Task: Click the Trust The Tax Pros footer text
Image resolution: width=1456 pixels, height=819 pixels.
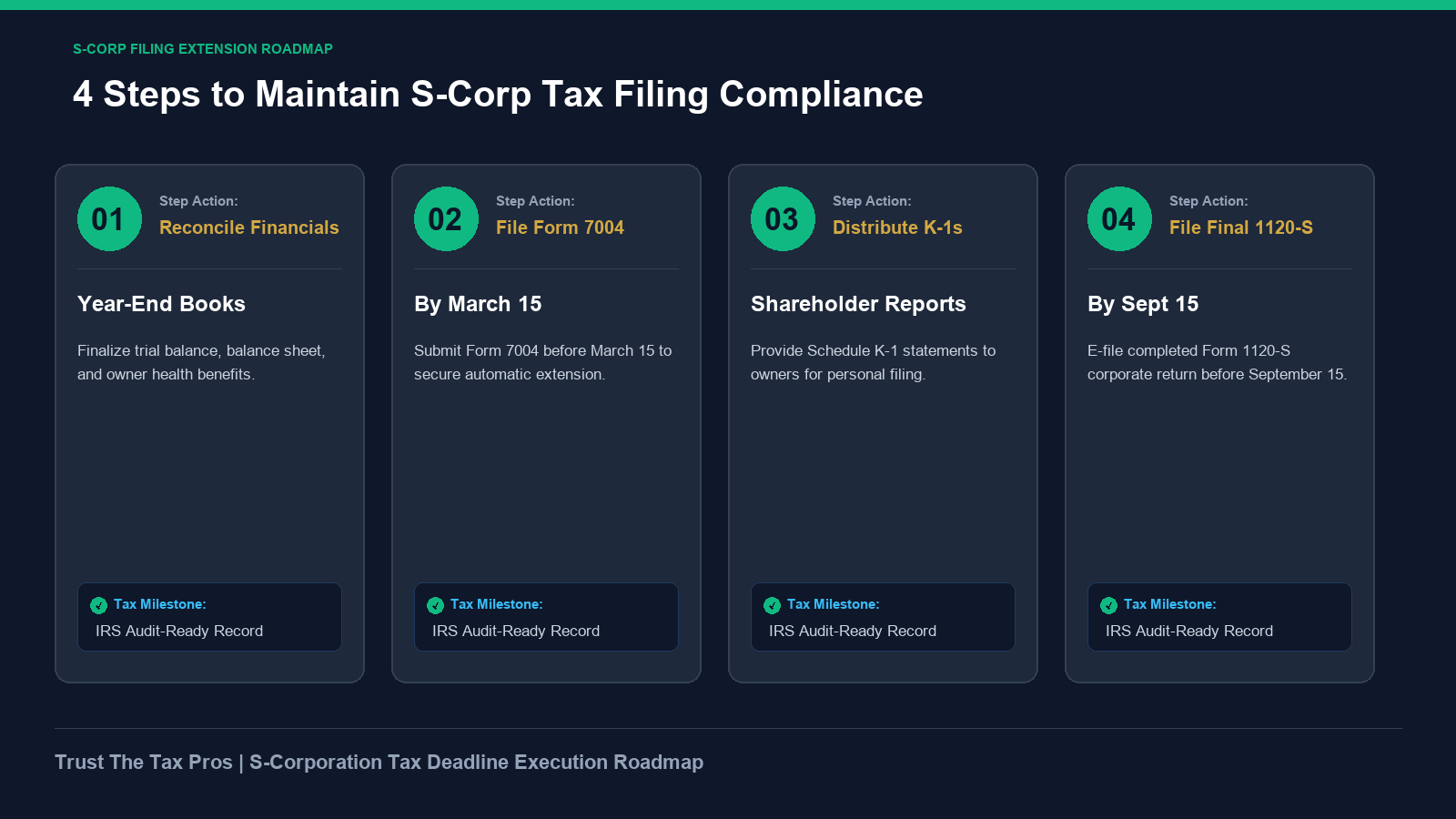Action: (379, 763)
